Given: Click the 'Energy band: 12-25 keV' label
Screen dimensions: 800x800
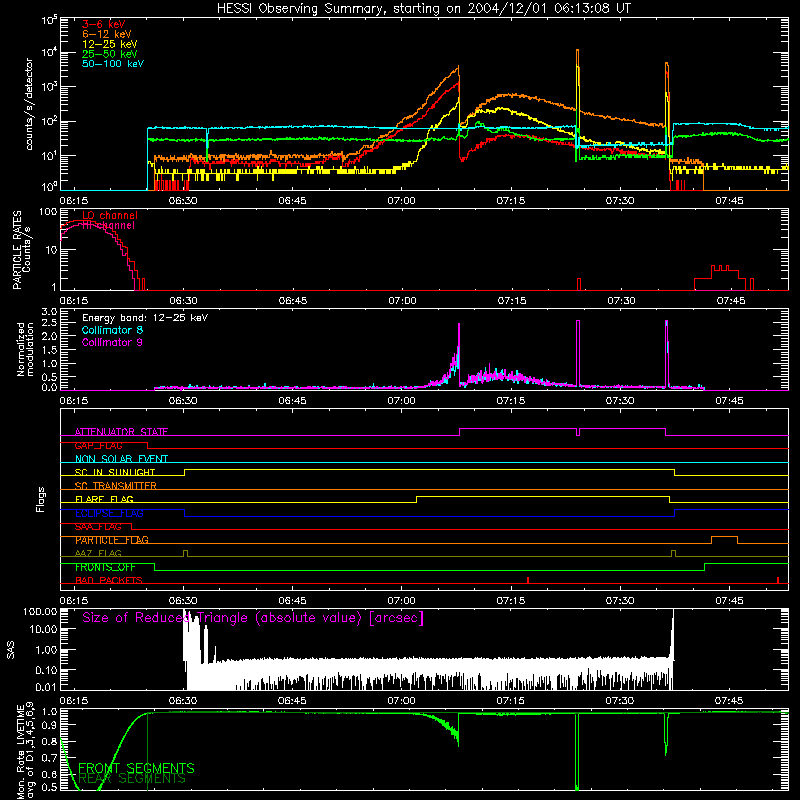Looking at the screenshot, I should (145, 318).
